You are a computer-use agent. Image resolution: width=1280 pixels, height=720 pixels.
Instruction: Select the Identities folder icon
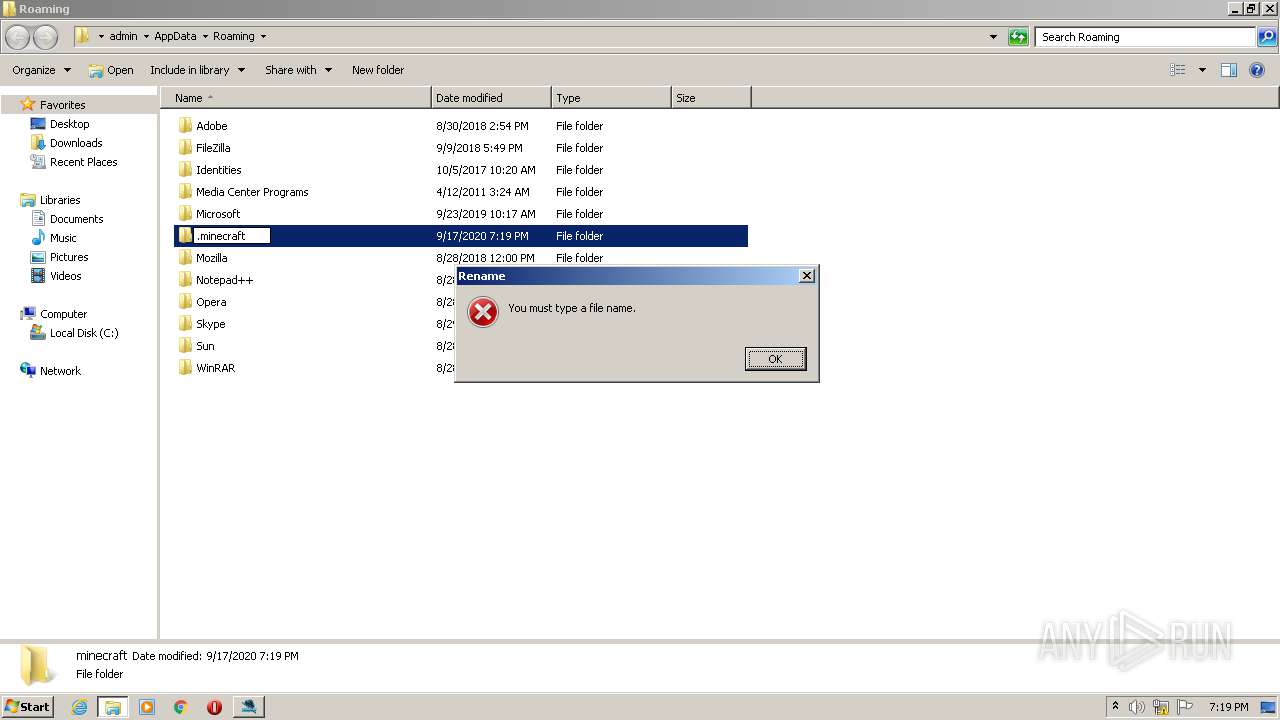[x=185, y=170]
